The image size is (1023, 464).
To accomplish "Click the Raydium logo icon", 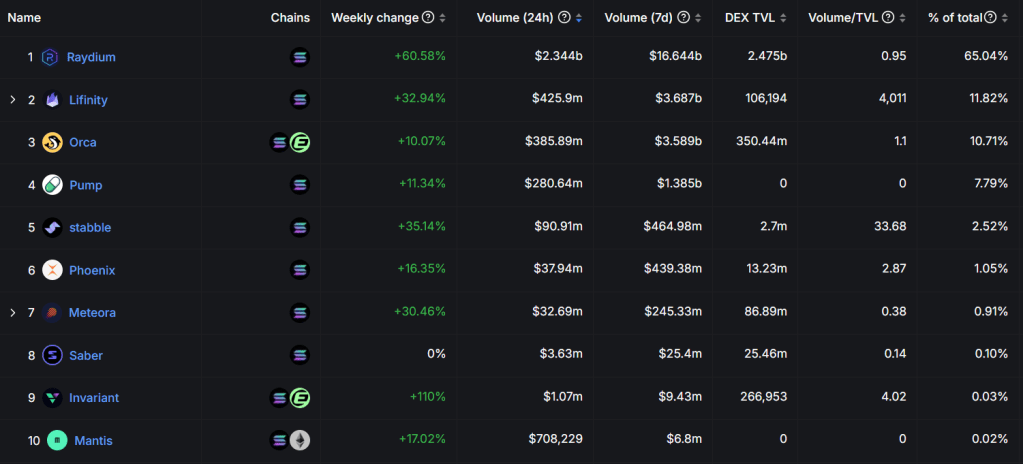I will tap(51, 58).
